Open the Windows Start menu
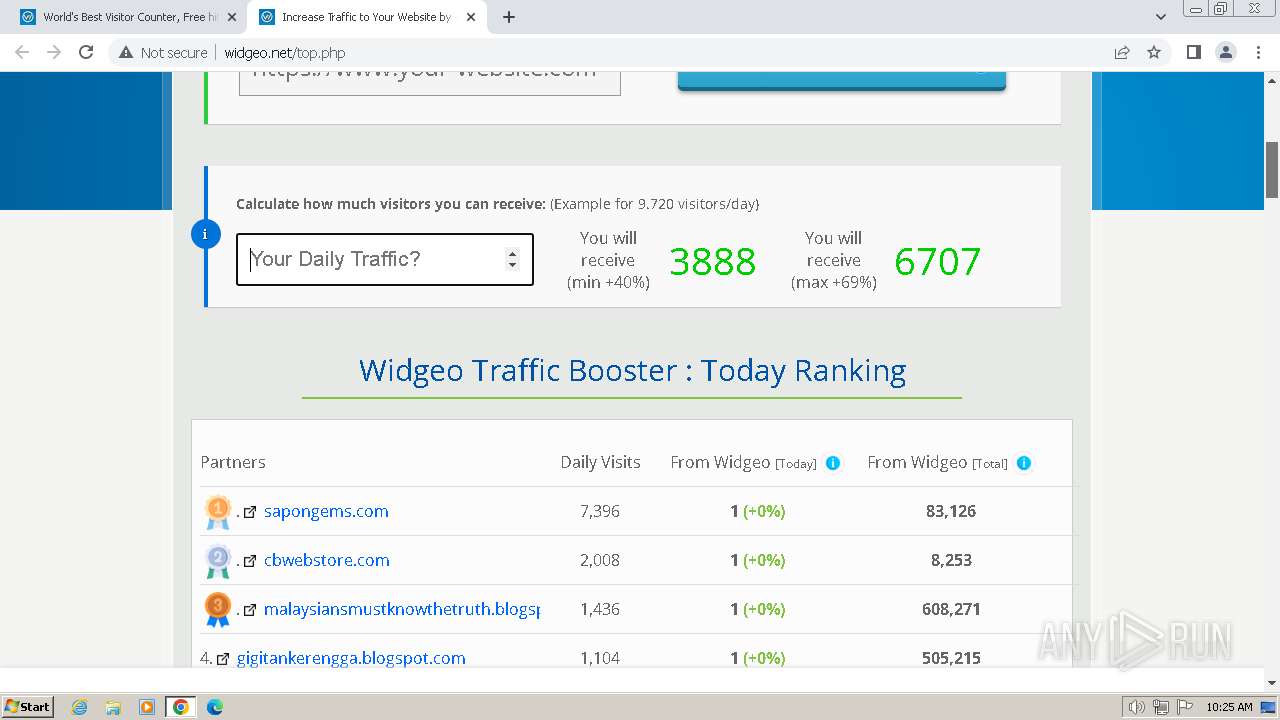This screenshot has width=1280, height=720. pyautogui.click(x=28, y=706)
